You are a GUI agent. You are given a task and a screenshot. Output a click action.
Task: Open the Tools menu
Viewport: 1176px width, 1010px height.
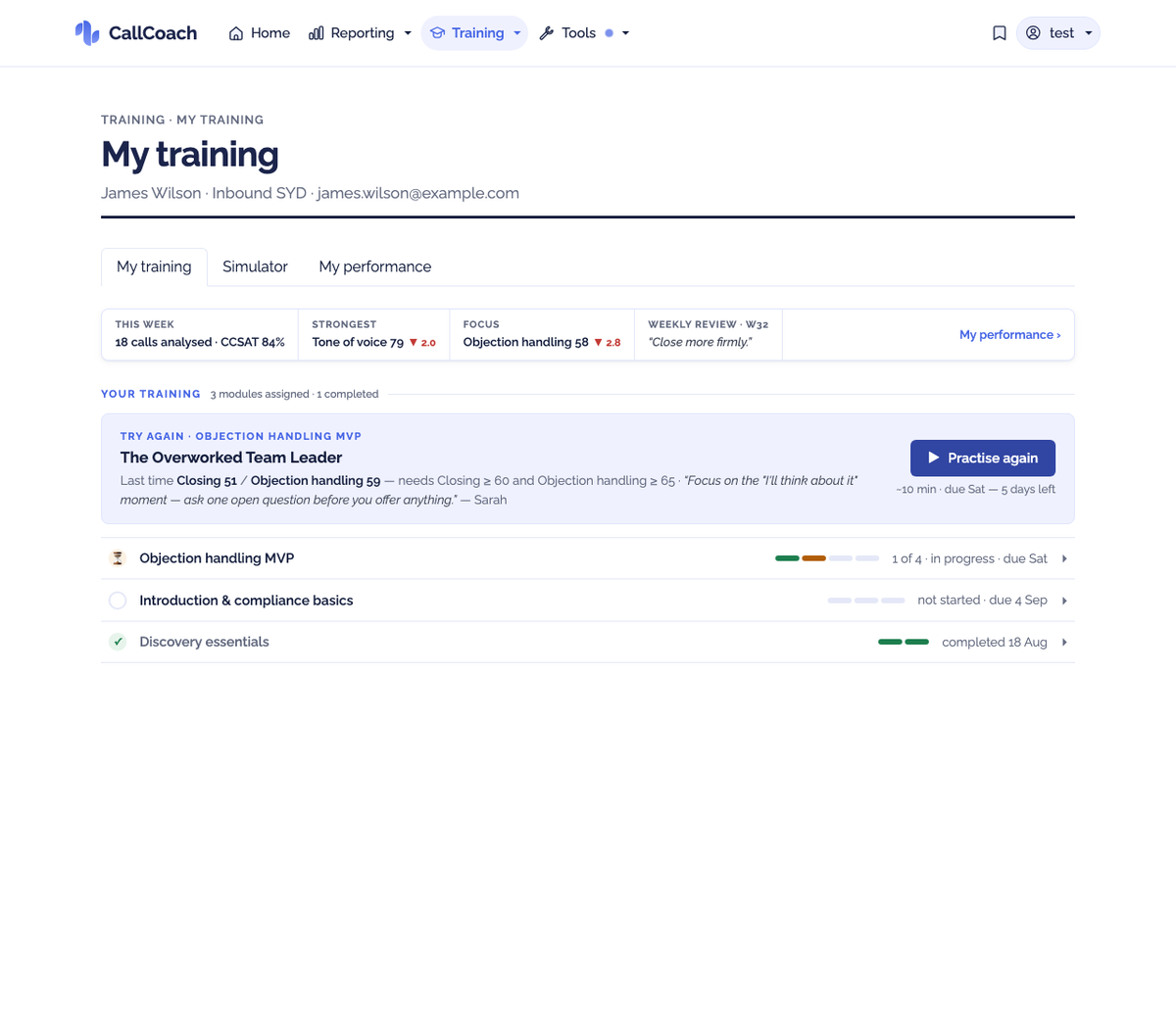pos(584,33)
